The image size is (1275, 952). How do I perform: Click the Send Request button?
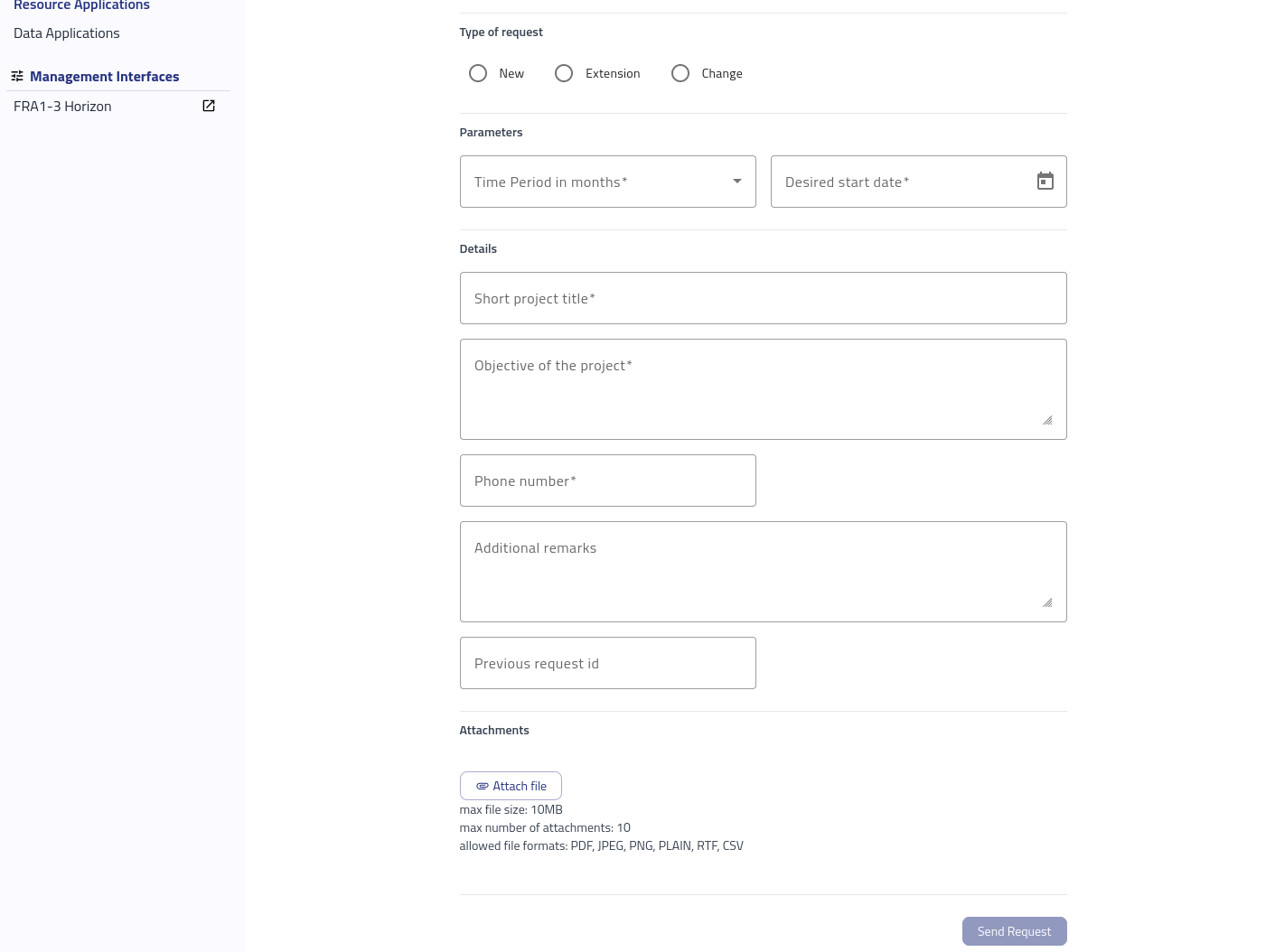point(1014,931)
